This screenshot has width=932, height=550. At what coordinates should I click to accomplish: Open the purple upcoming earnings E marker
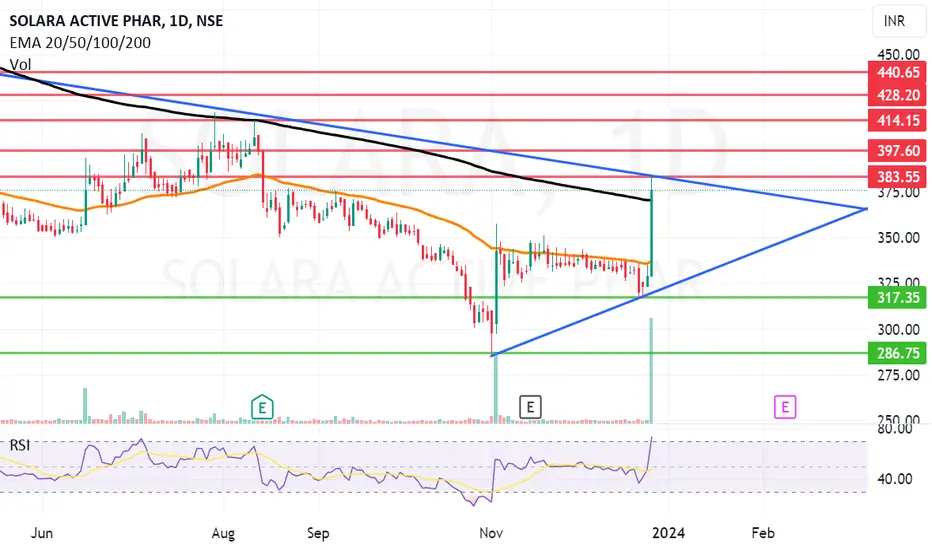point(785,407)
